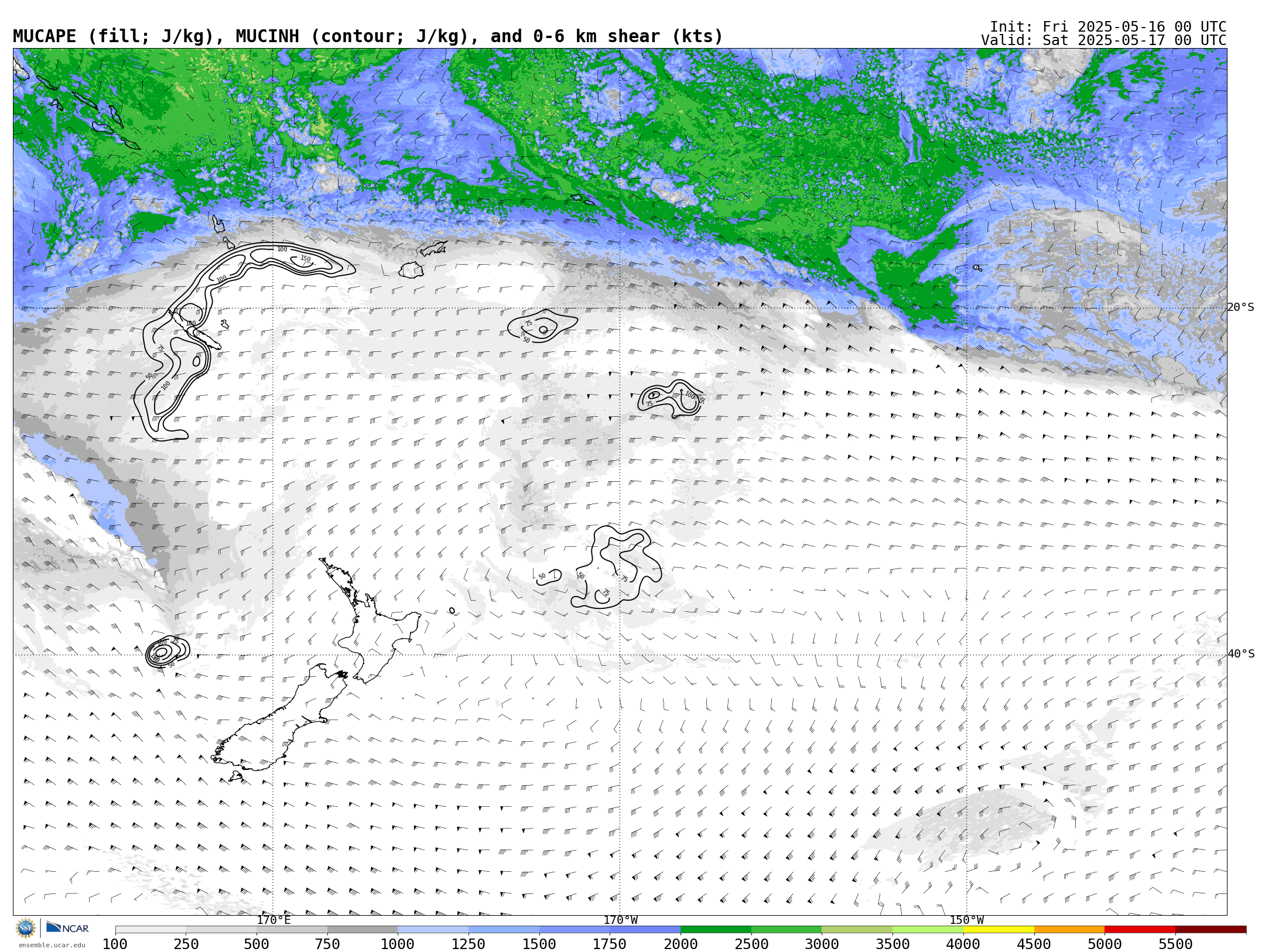
Task: Select the colorbar label 1500
Action: (539, 944)
